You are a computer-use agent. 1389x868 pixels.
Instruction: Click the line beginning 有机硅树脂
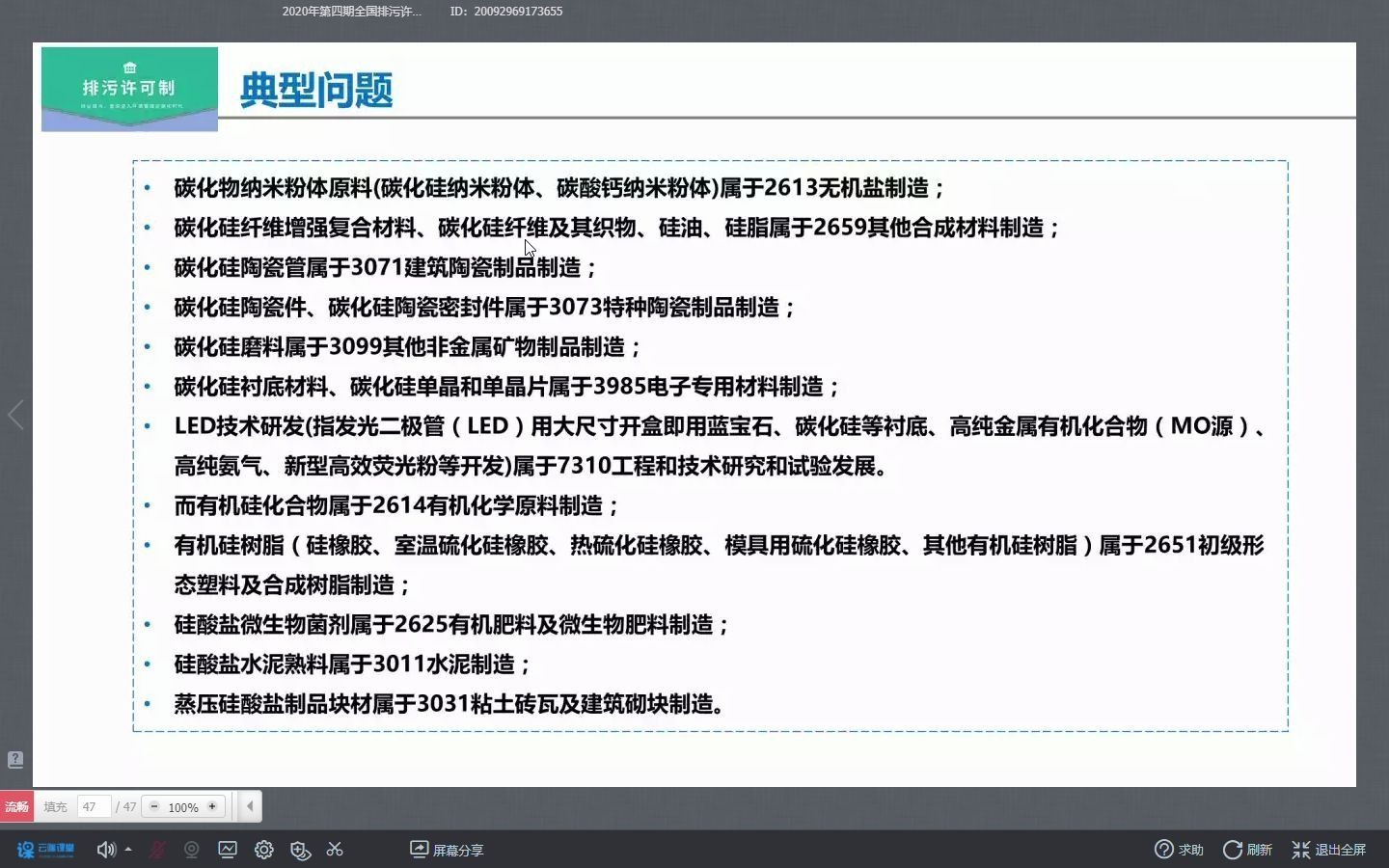719,545
